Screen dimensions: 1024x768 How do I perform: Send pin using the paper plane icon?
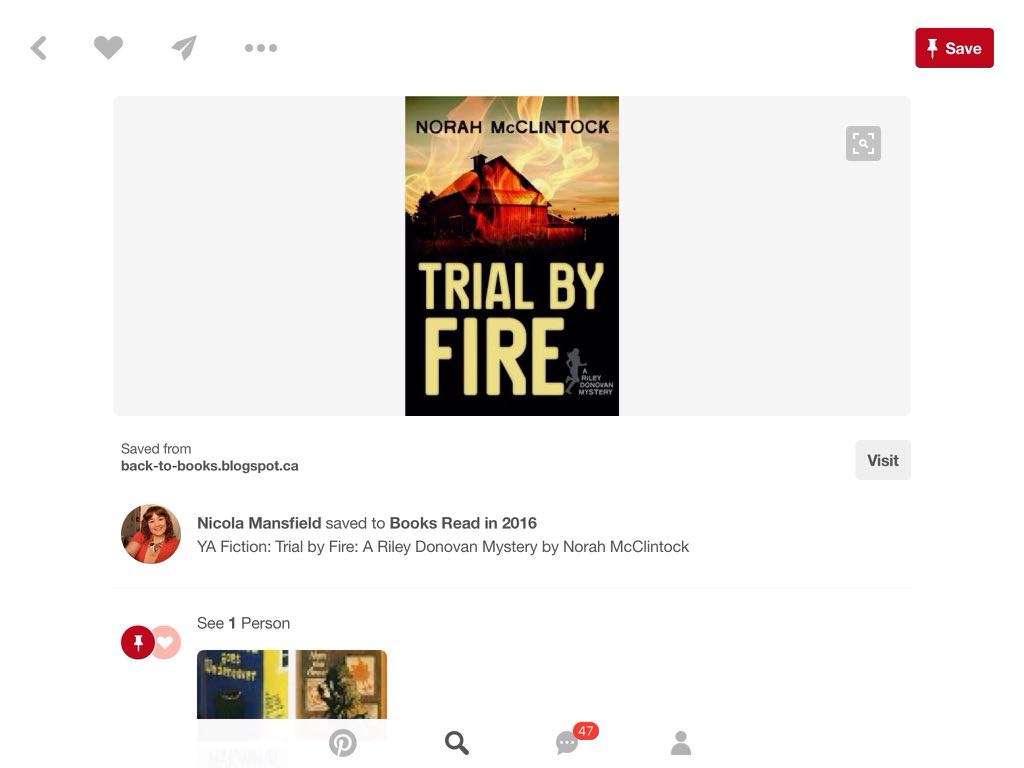coord(184,48)
